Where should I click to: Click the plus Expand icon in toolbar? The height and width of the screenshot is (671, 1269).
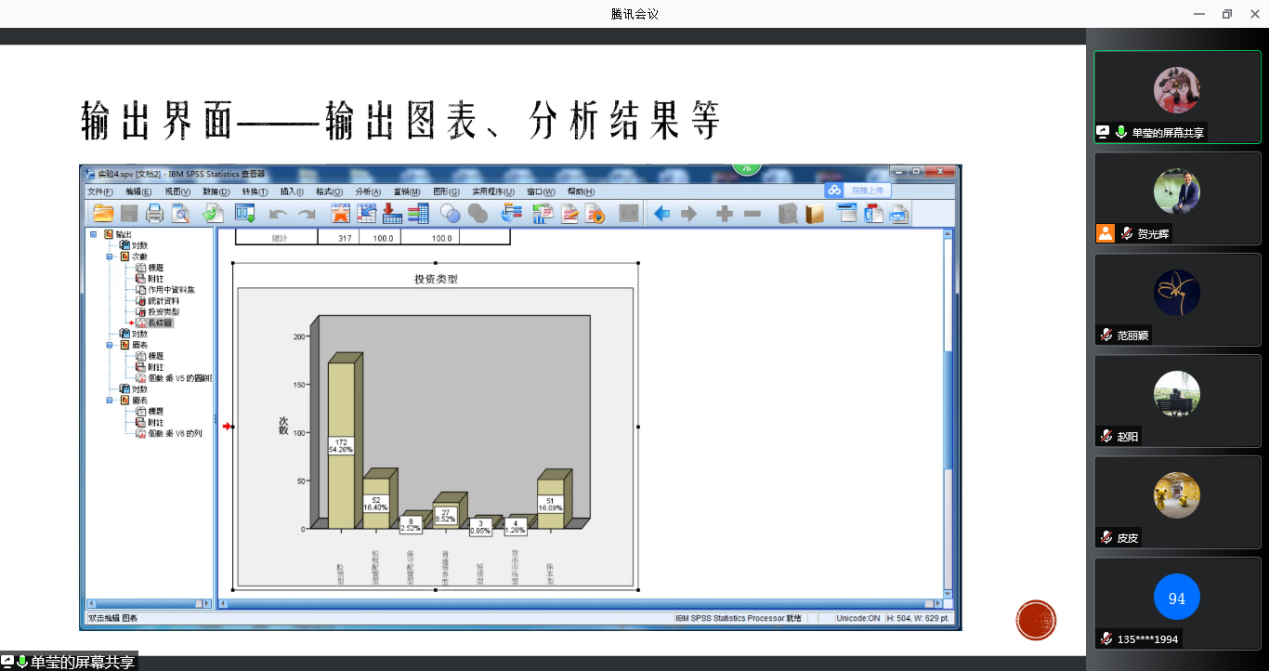tap(725, 213)
